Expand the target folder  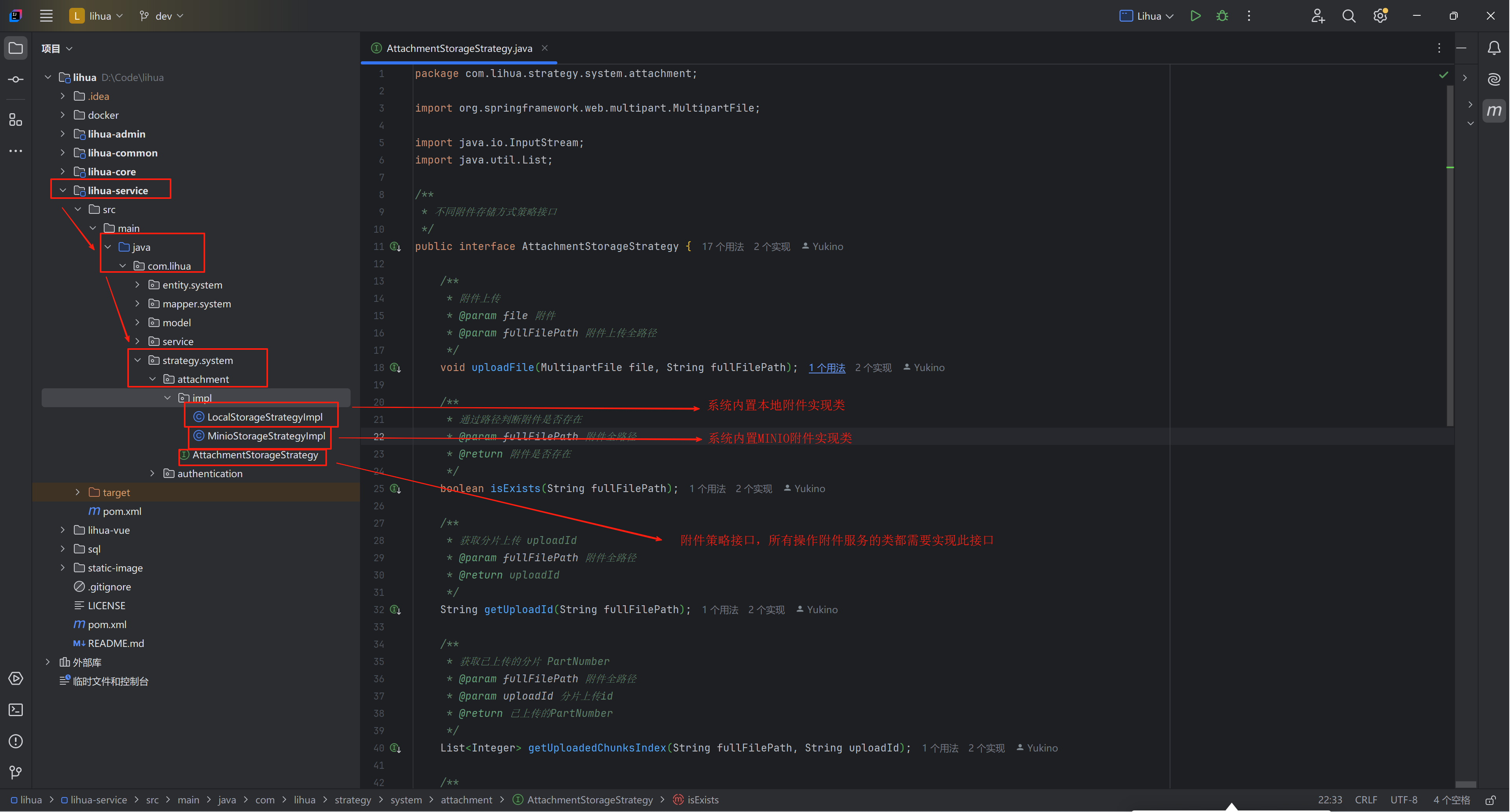point(77,492)
